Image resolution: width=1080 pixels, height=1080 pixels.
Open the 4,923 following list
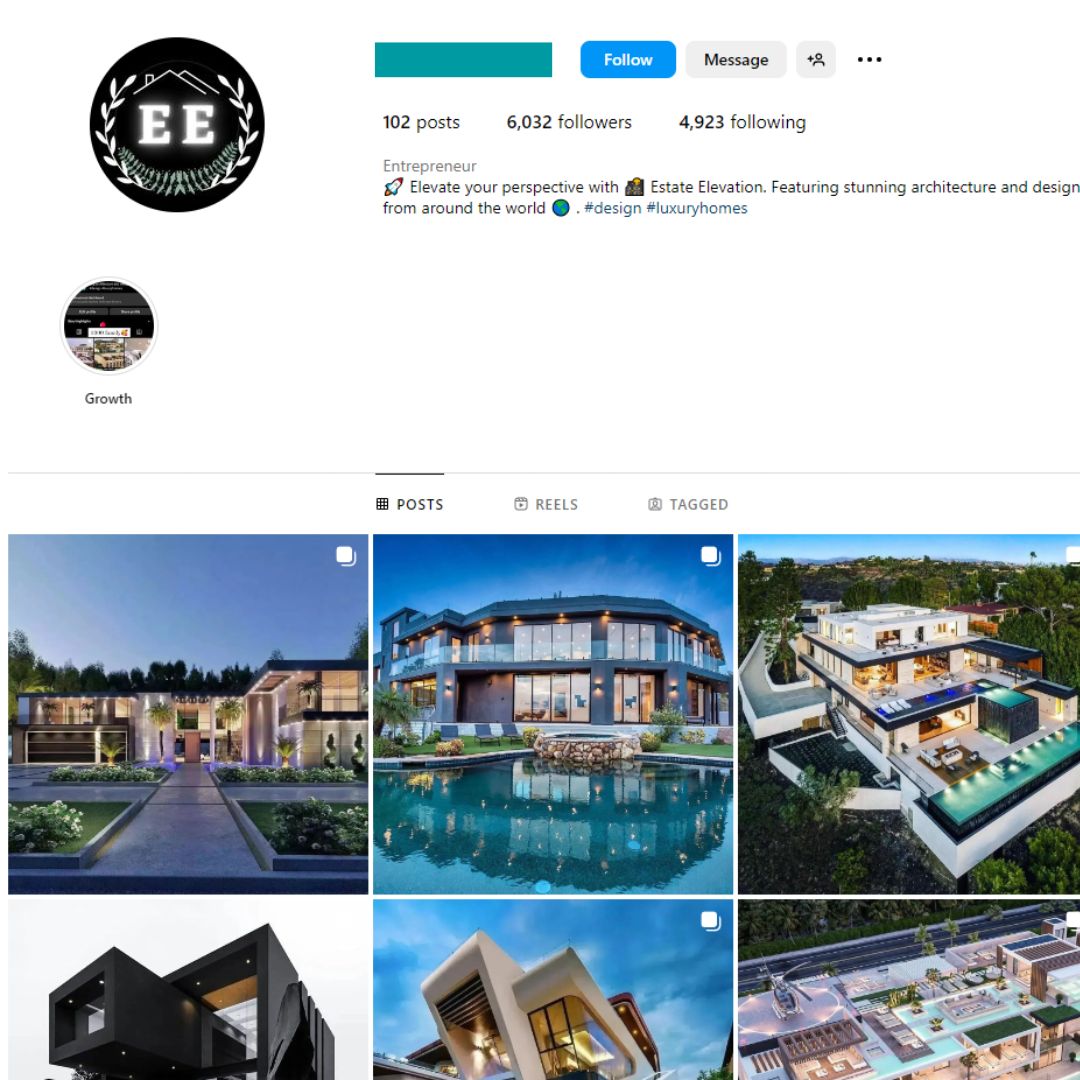click(742, 122)
